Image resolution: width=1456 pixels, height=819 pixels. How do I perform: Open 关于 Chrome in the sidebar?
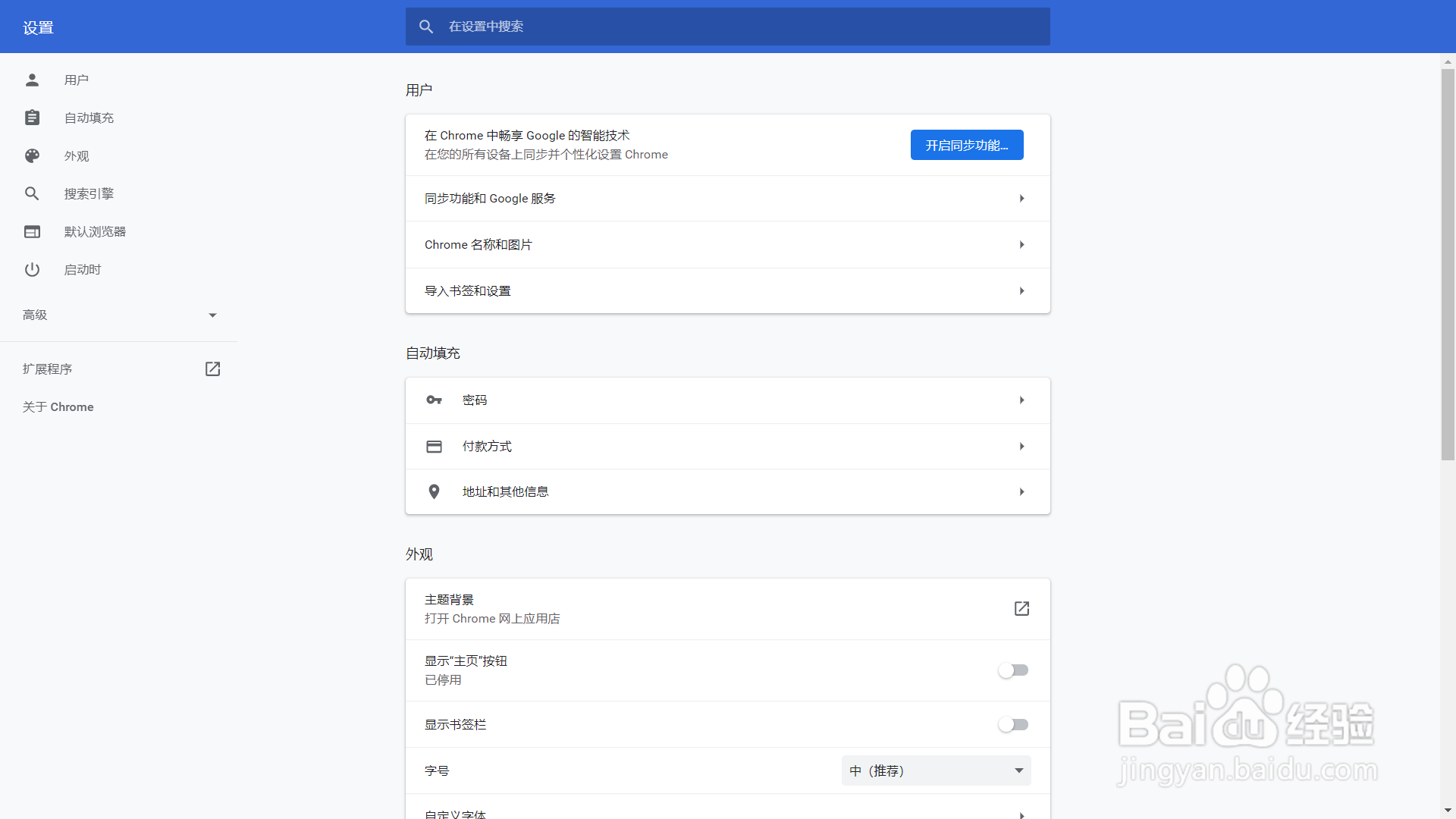point(58,407)
